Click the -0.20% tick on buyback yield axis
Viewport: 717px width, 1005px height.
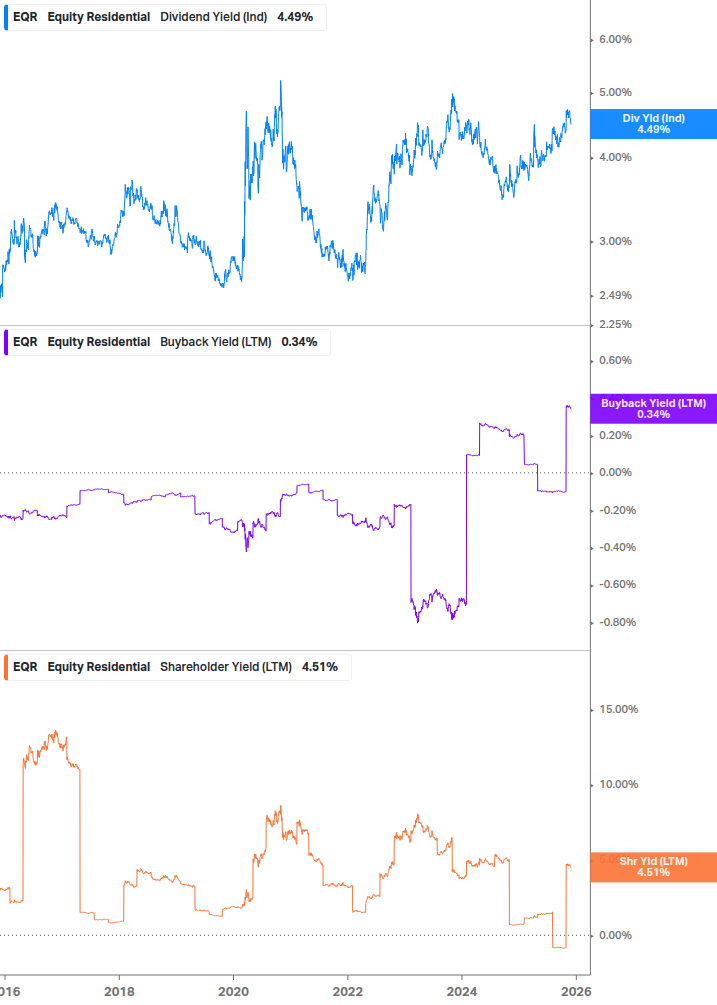(x=617, y=511)
